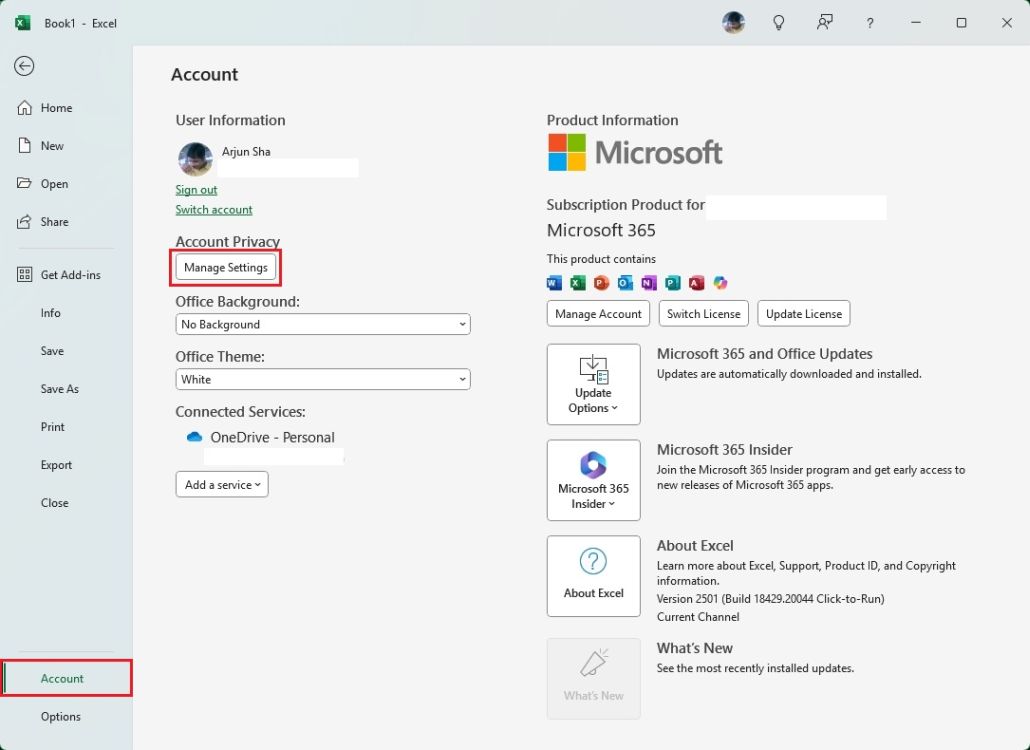Click the Copilot icon next to Access
This screenshot has height=750, width=1030.
coord(721,283)
